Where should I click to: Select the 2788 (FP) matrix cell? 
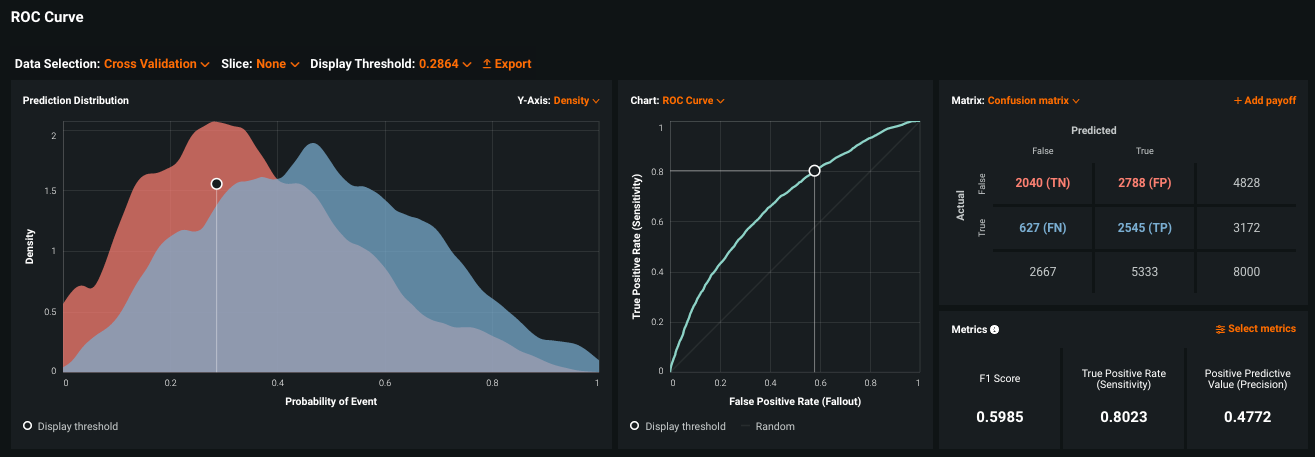(1145, 183)
